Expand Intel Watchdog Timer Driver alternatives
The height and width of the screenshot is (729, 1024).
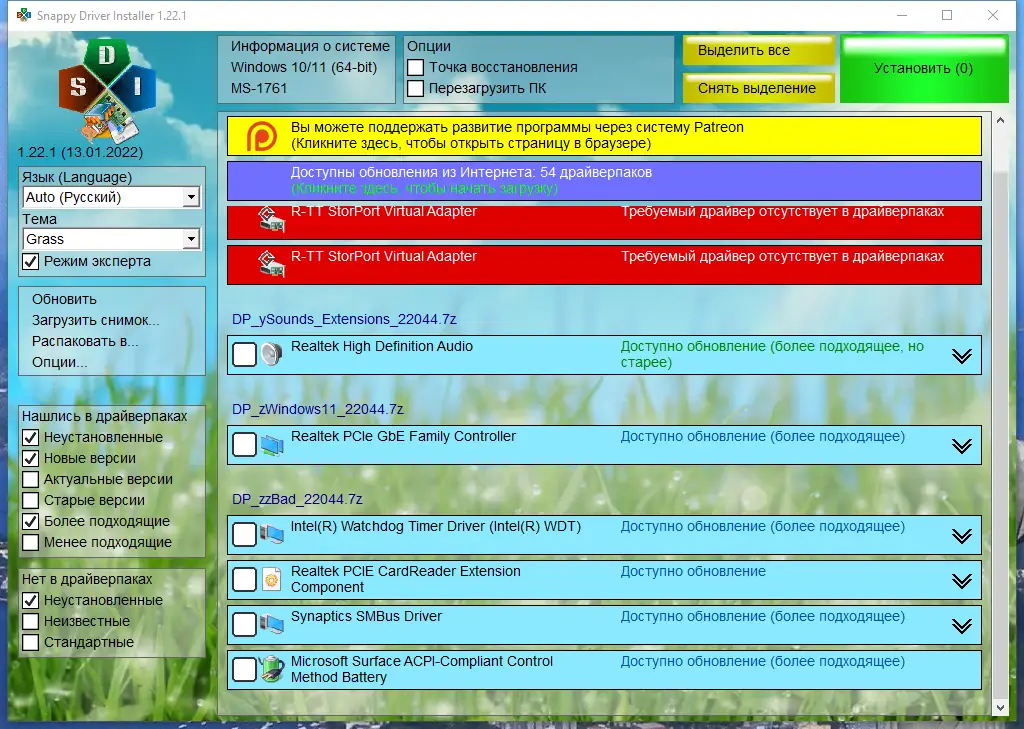pyautogui.click(x=961, y=536)
